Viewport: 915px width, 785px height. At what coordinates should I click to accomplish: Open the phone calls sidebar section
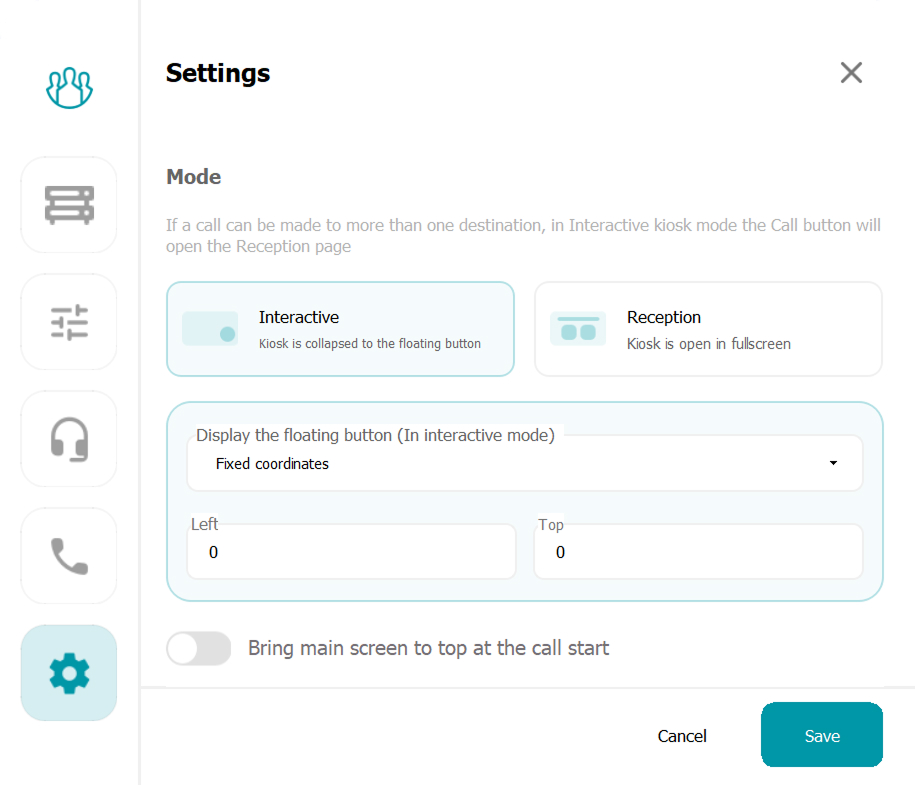69,556
